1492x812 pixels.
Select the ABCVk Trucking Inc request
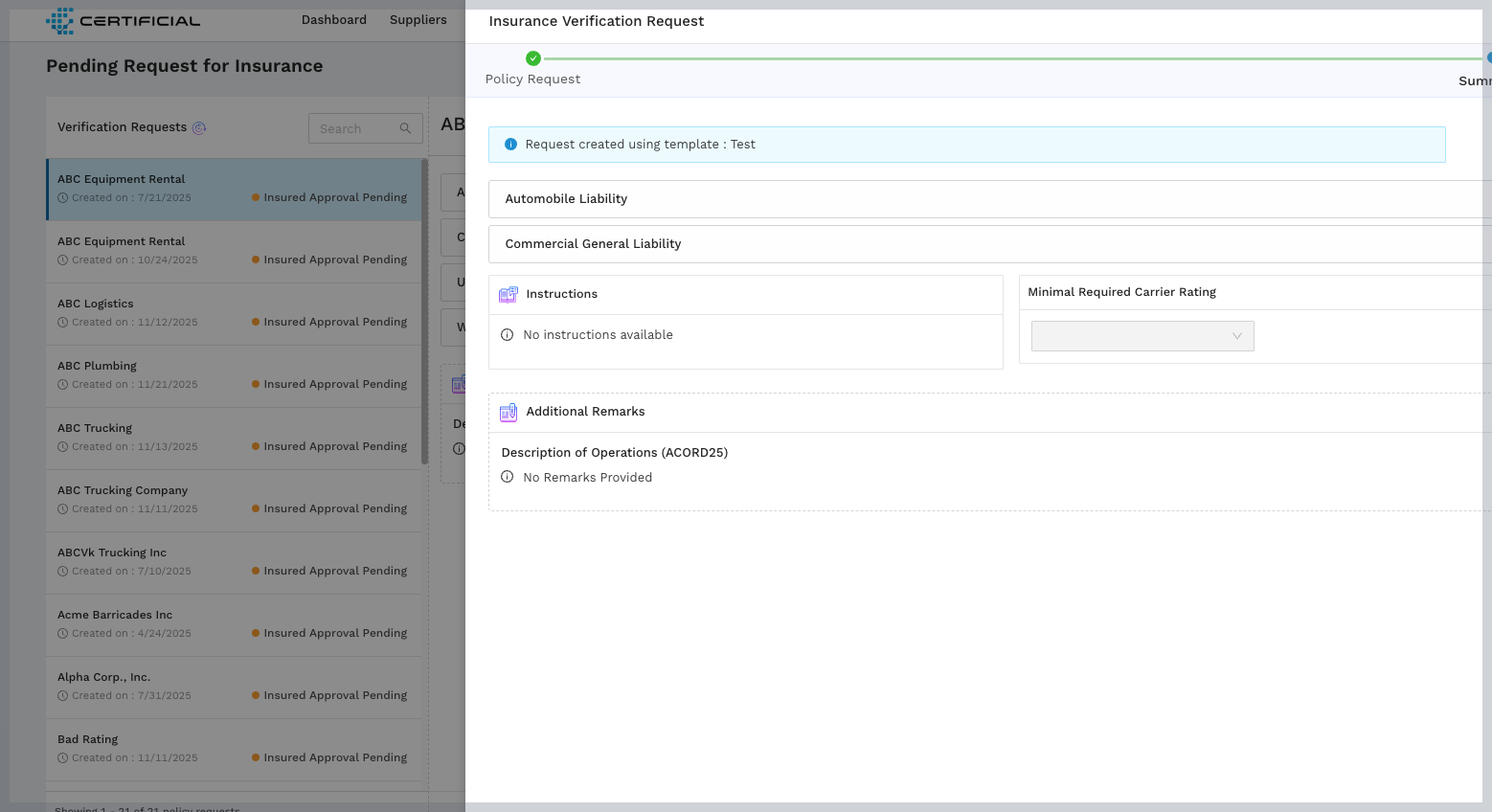235,563
